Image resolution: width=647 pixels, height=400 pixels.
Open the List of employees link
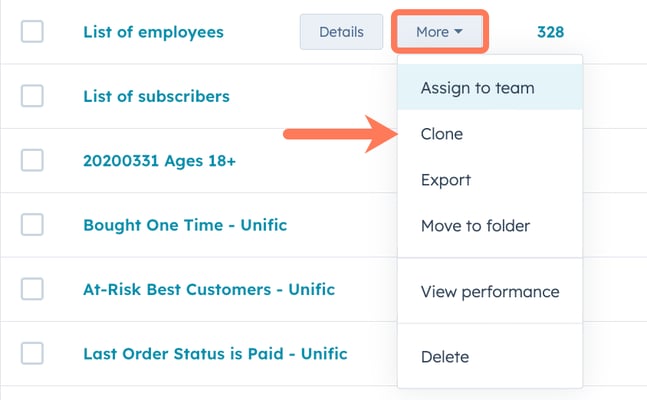pyautogui.click(x=153, y=32)
